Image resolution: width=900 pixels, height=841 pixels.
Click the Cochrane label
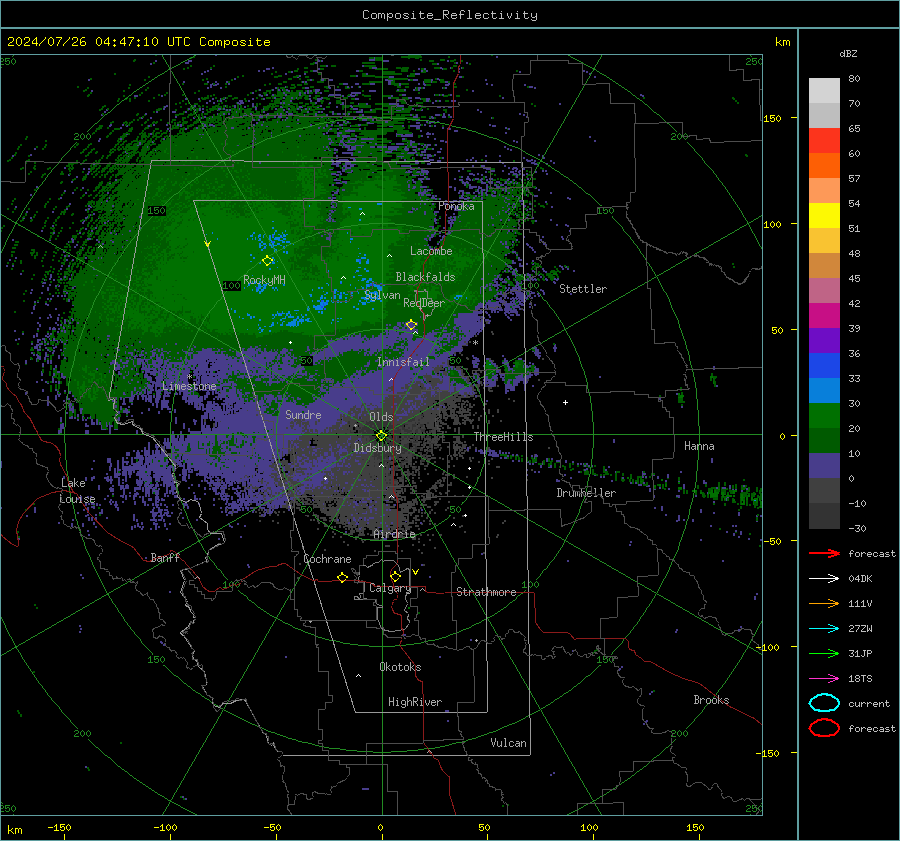(327, 559)
